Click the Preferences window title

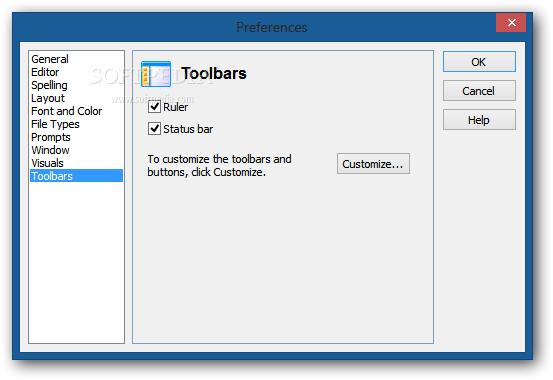(x=272, y=27)
